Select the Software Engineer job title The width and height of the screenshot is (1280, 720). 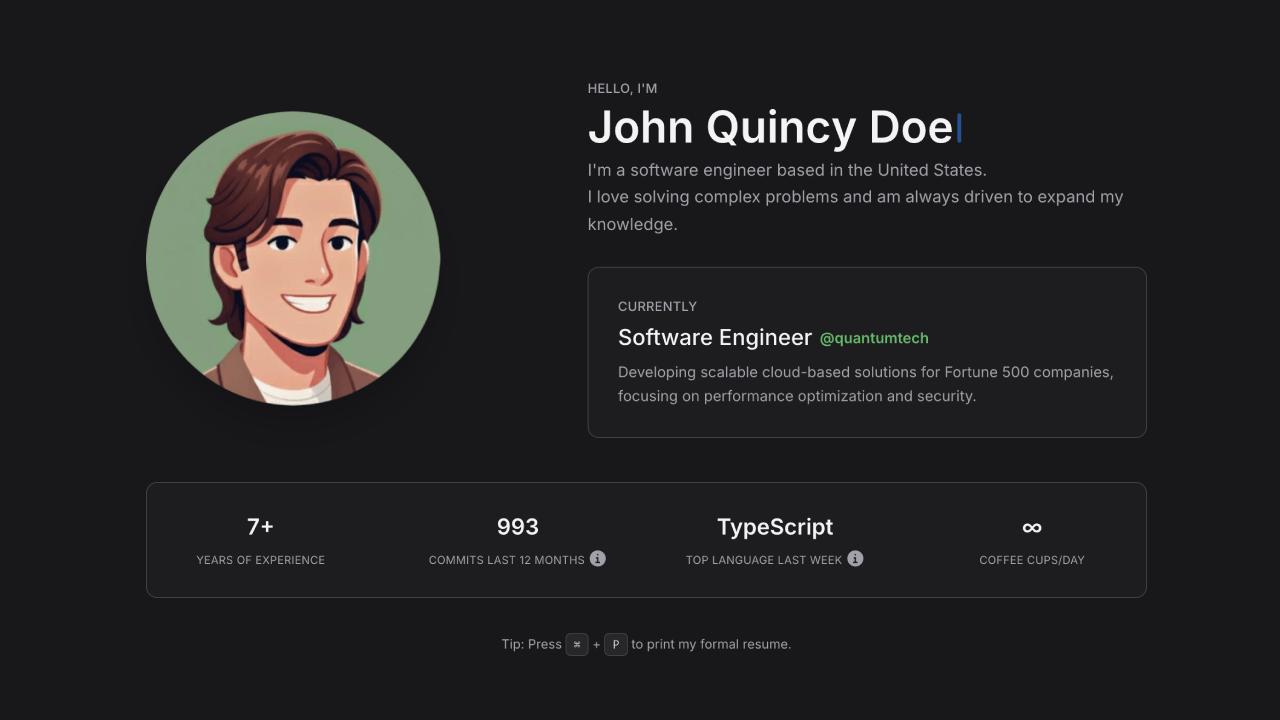715,338
